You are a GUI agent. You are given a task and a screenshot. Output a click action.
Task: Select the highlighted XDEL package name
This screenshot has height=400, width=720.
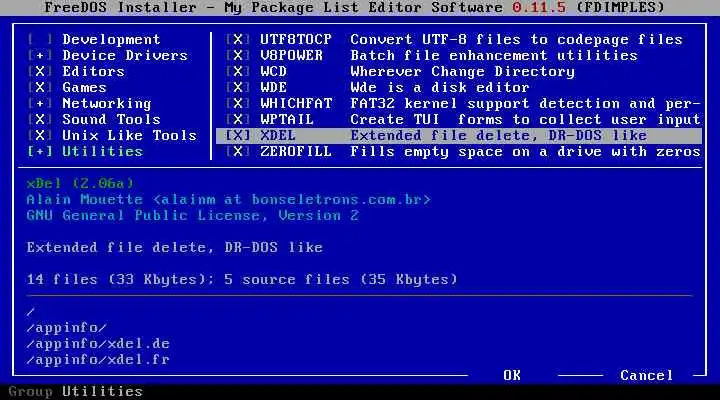point(278,136)
